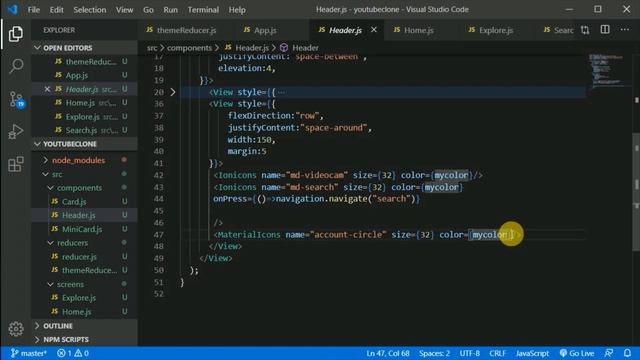Open the Help menu
This screenshot has height=360, width=640.
pyautogui.click(x=237, y=9)
